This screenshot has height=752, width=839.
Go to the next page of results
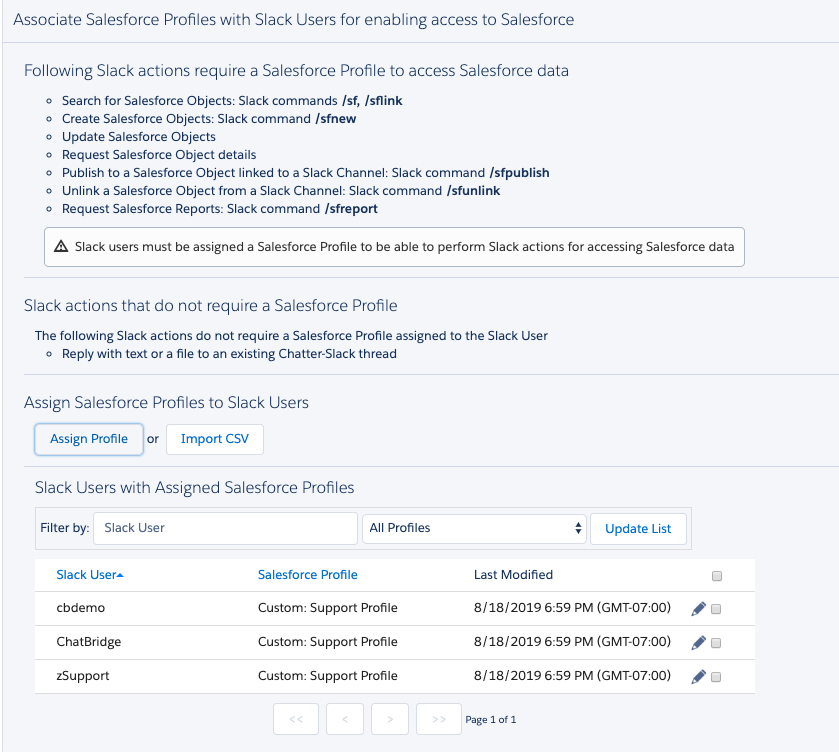(x=390, y=719)
